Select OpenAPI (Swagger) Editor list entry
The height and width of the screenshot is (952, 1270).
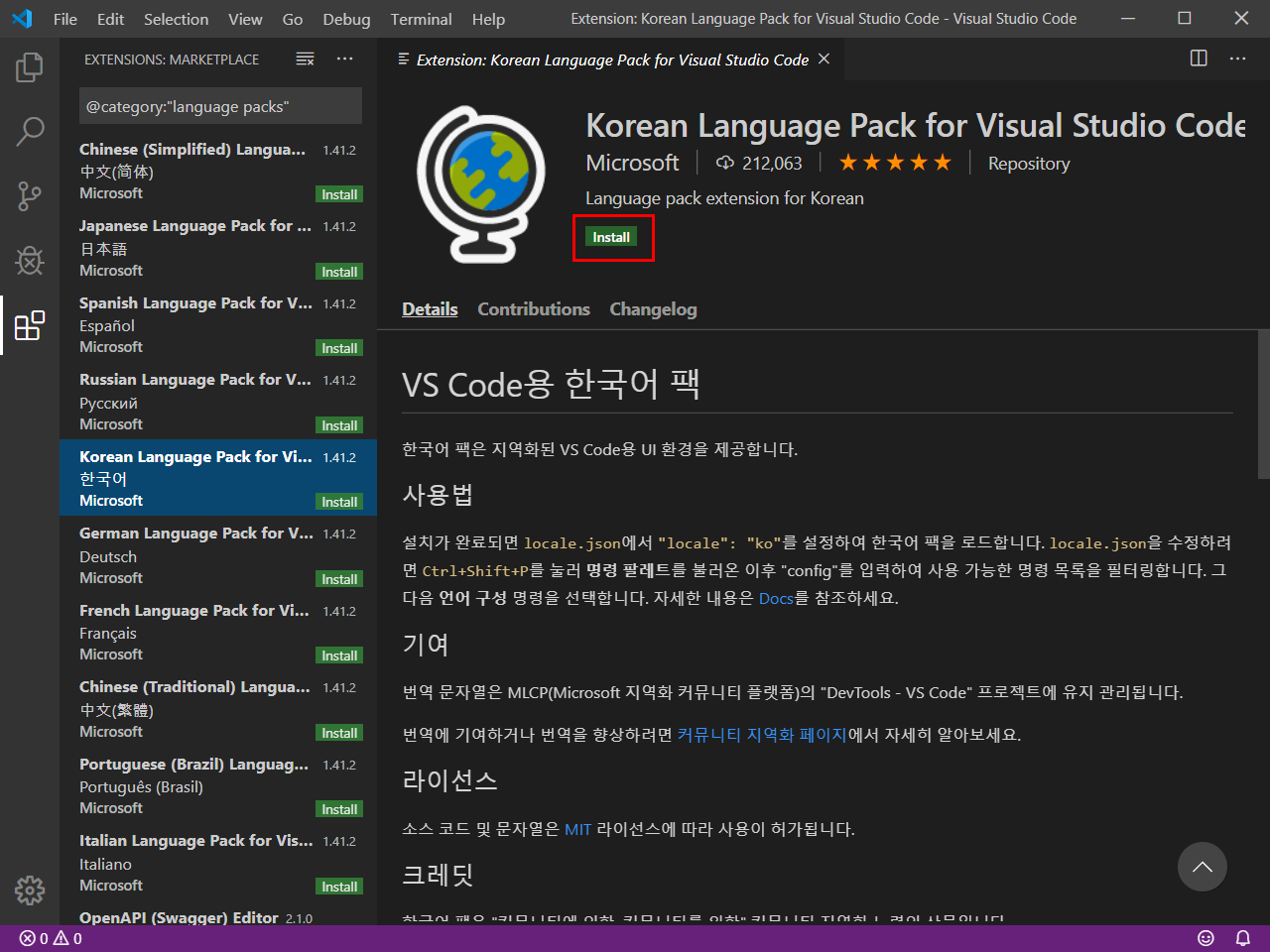click(x=218, y=913)
